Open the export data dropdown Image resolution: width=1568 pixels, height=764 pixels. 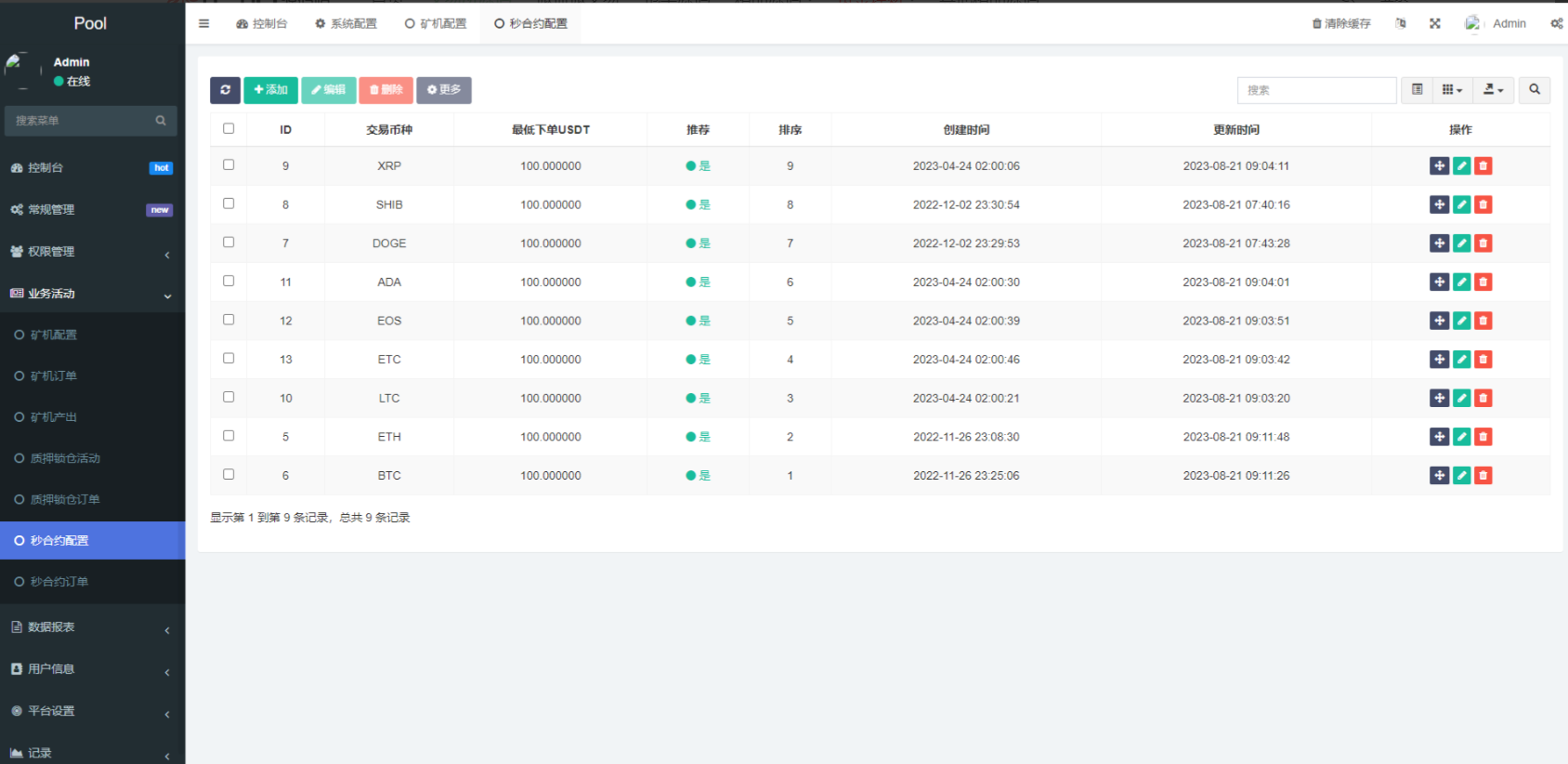[x=1493, y=90]
